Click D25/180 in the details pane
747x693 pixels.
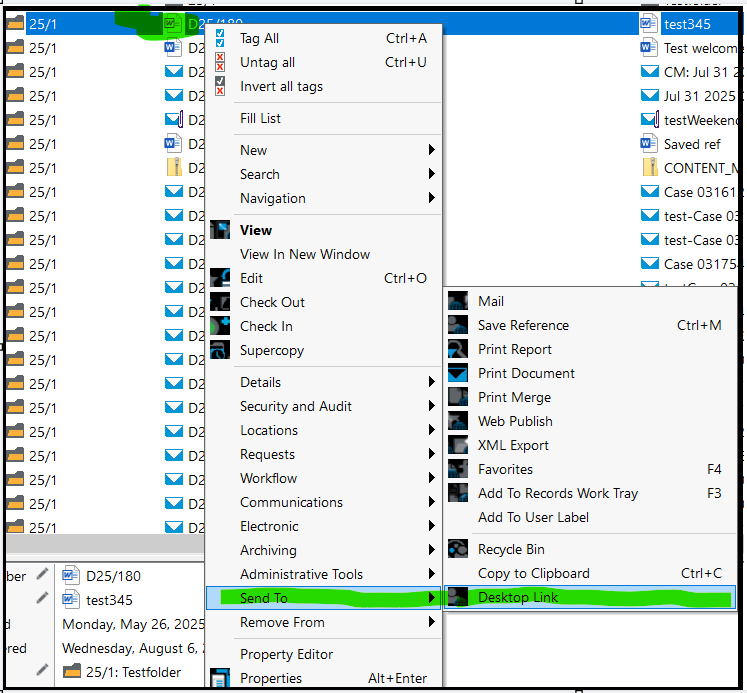pyautogui.click(x=113, y=576)
